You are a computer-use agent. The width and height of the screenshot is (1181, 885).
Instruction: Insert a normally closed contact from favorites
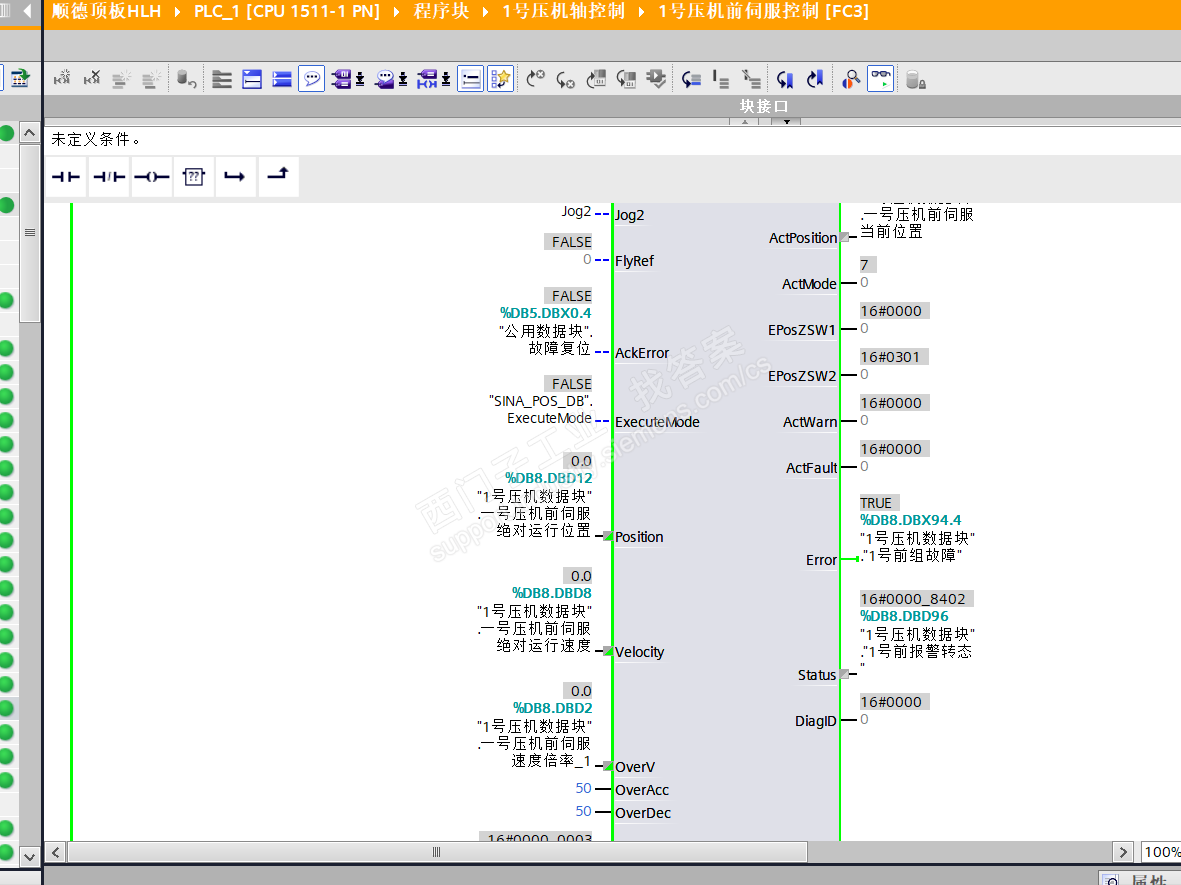point(109,177)
